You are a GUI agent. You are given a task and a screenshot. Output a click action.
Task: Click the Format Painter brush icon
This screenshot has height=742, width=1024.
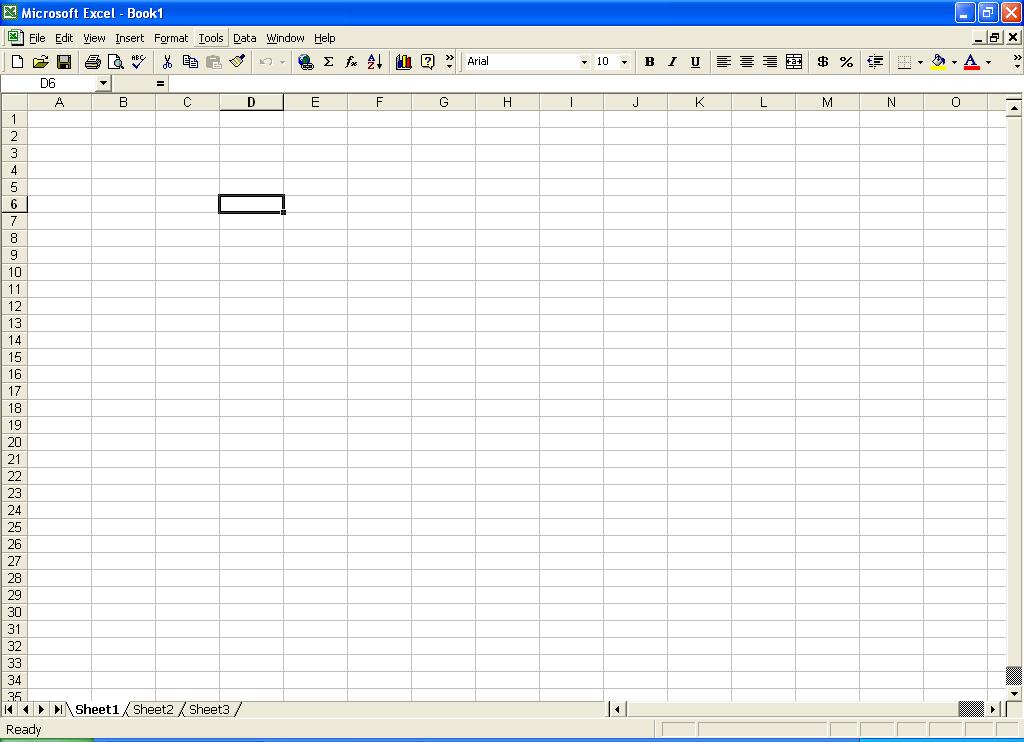point(237,62)
